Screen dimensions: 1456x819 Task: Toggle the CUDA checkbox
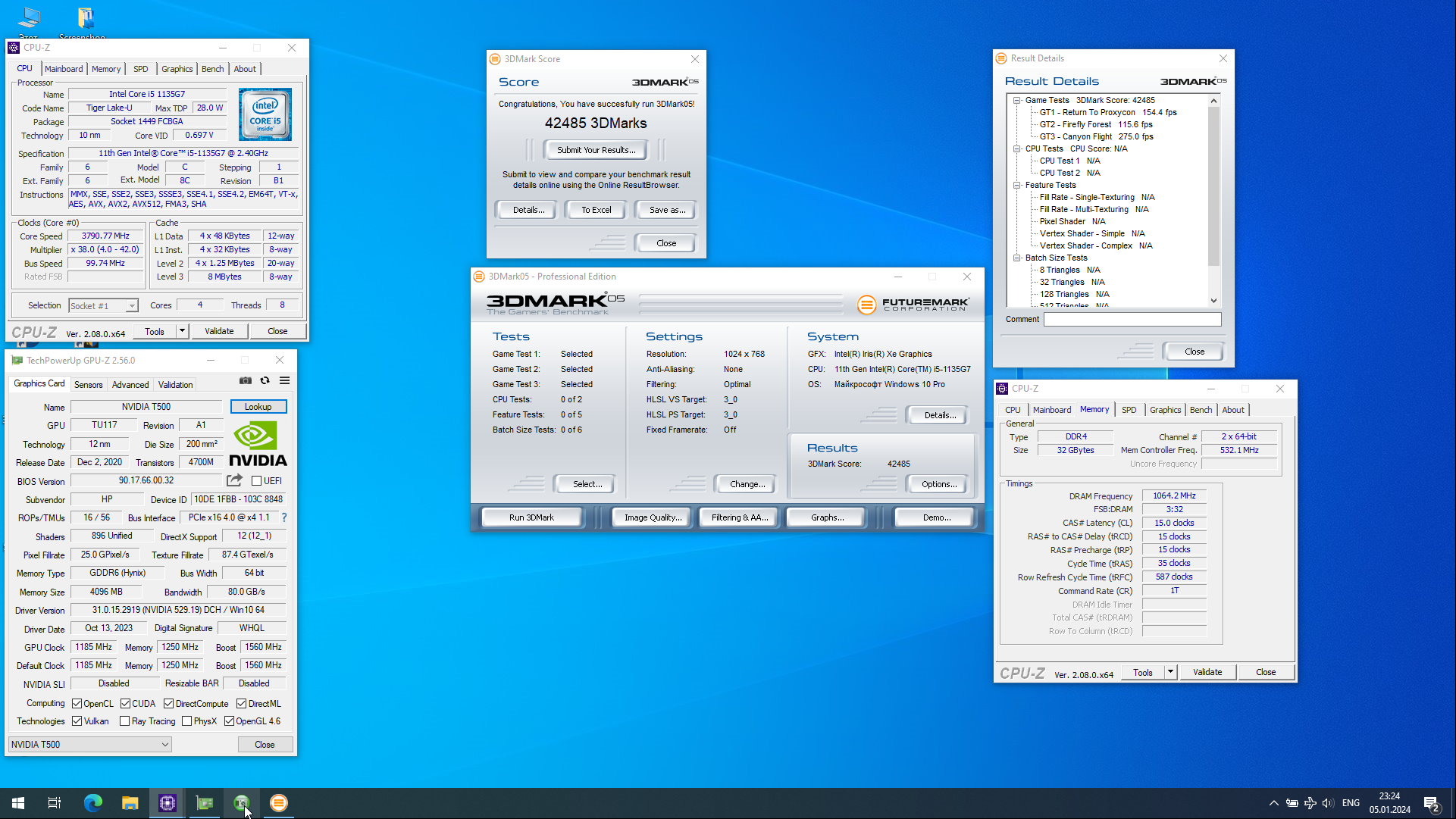point(126,704)
